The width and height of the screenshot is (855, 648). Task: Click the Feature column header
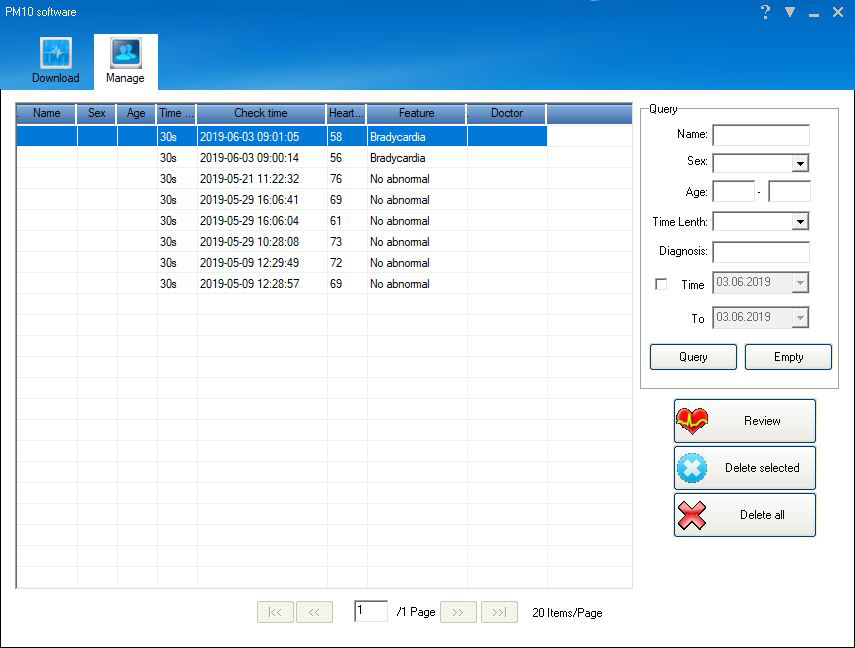point(416,114)
